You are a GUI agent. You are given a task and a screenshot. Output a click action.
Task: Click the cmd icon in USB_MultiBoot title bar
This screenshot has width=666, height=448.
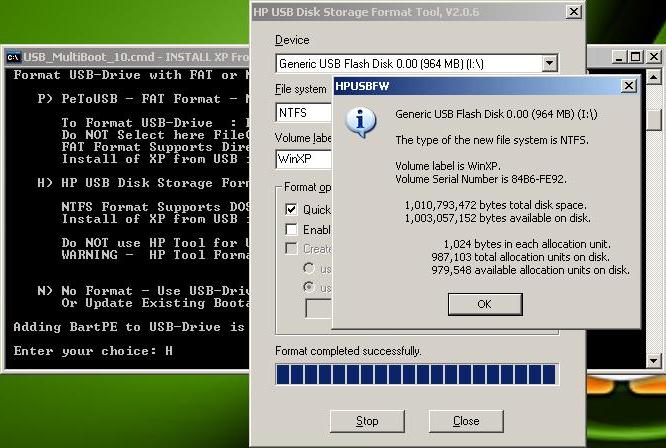(x=13, y=57)
